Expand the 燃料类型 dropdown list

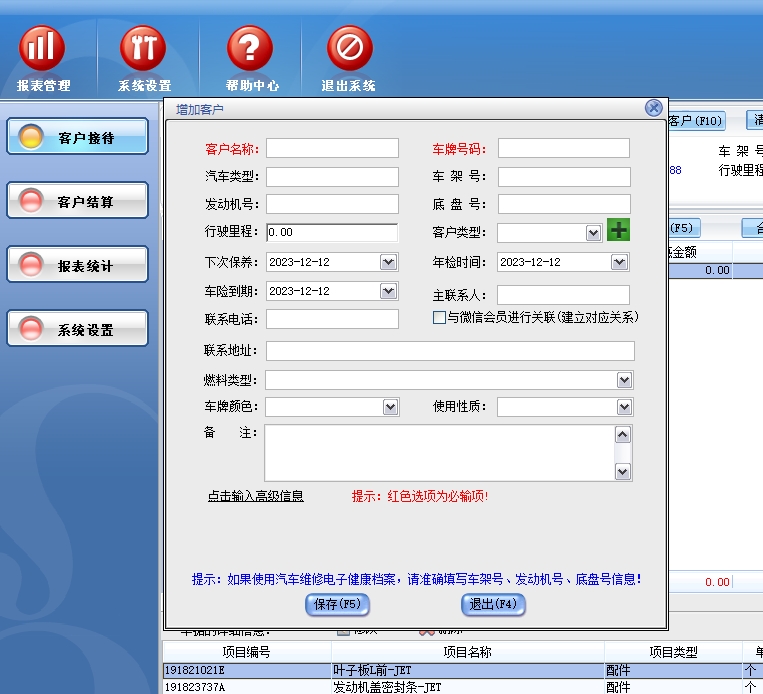(624, 380)
